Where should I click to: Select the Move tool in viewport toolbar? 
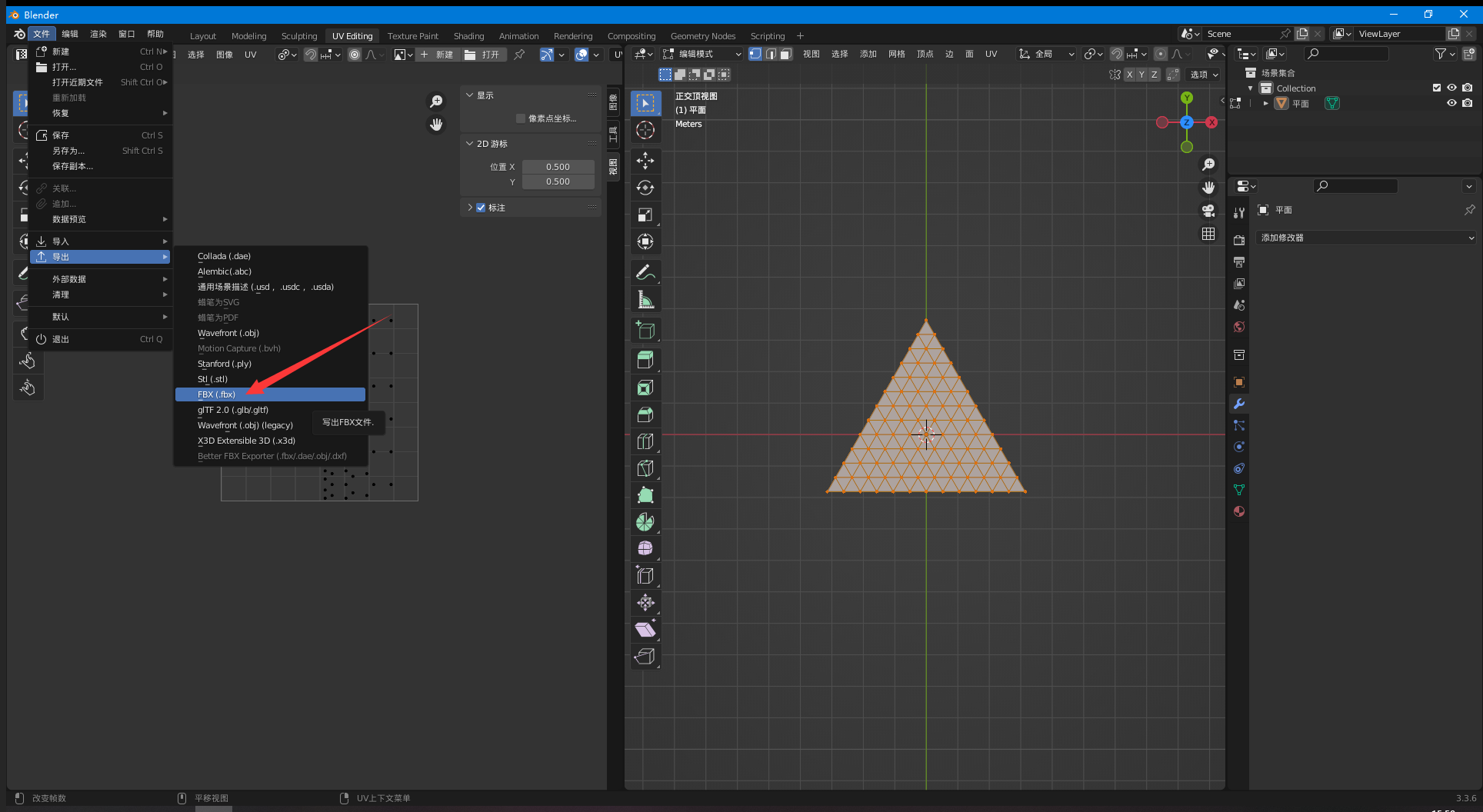tap(645, 161)
